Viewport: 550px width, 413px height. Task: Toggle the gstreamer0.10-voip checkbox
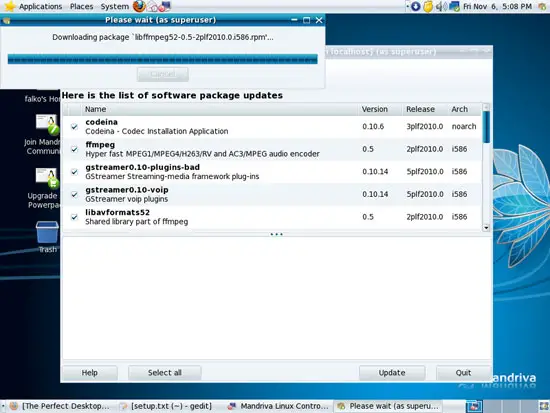[74, 194]
